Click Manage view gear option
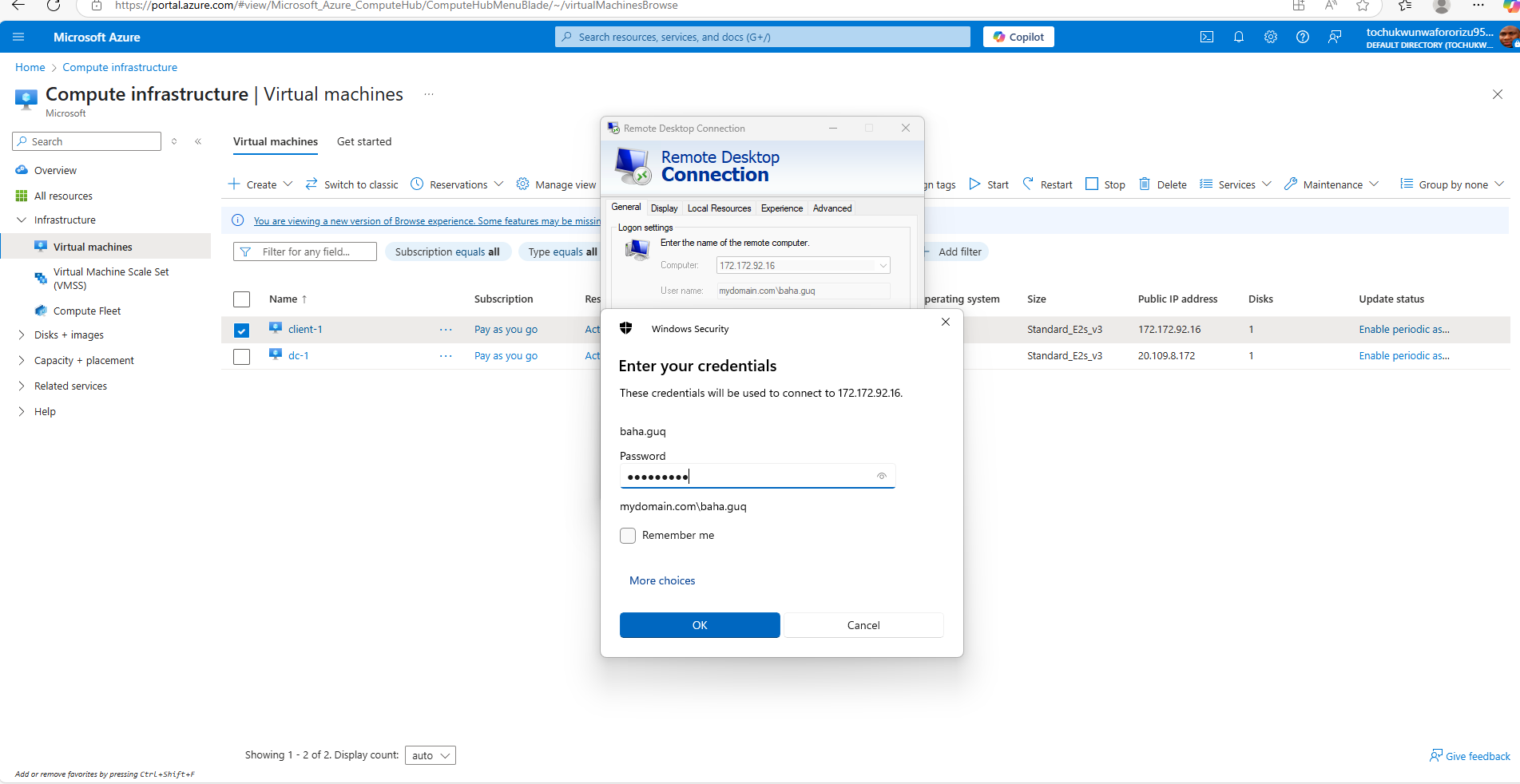 point(556,184)
